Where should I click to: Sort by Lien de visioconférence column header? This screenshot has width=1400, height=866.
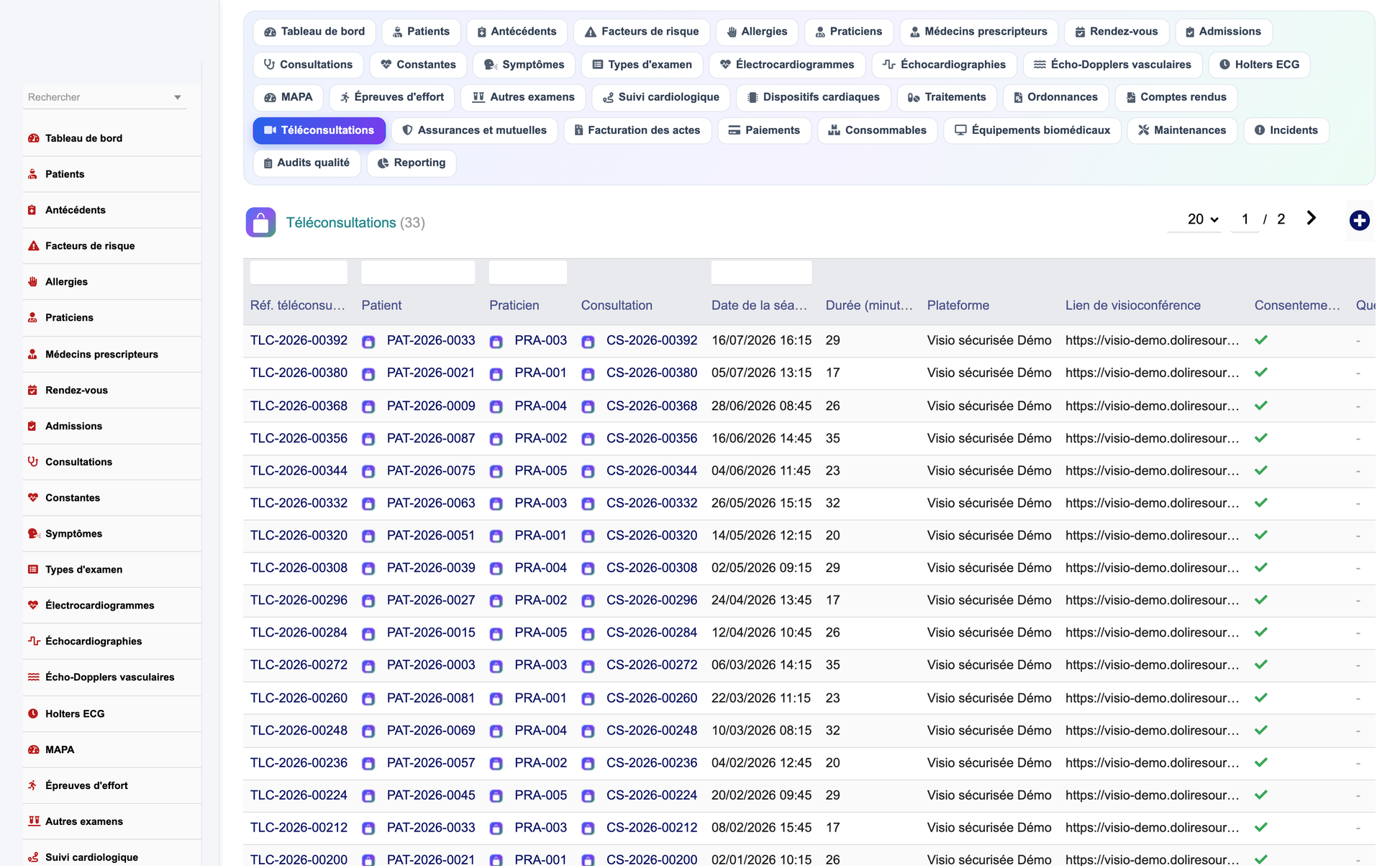tap(1133, 305)
